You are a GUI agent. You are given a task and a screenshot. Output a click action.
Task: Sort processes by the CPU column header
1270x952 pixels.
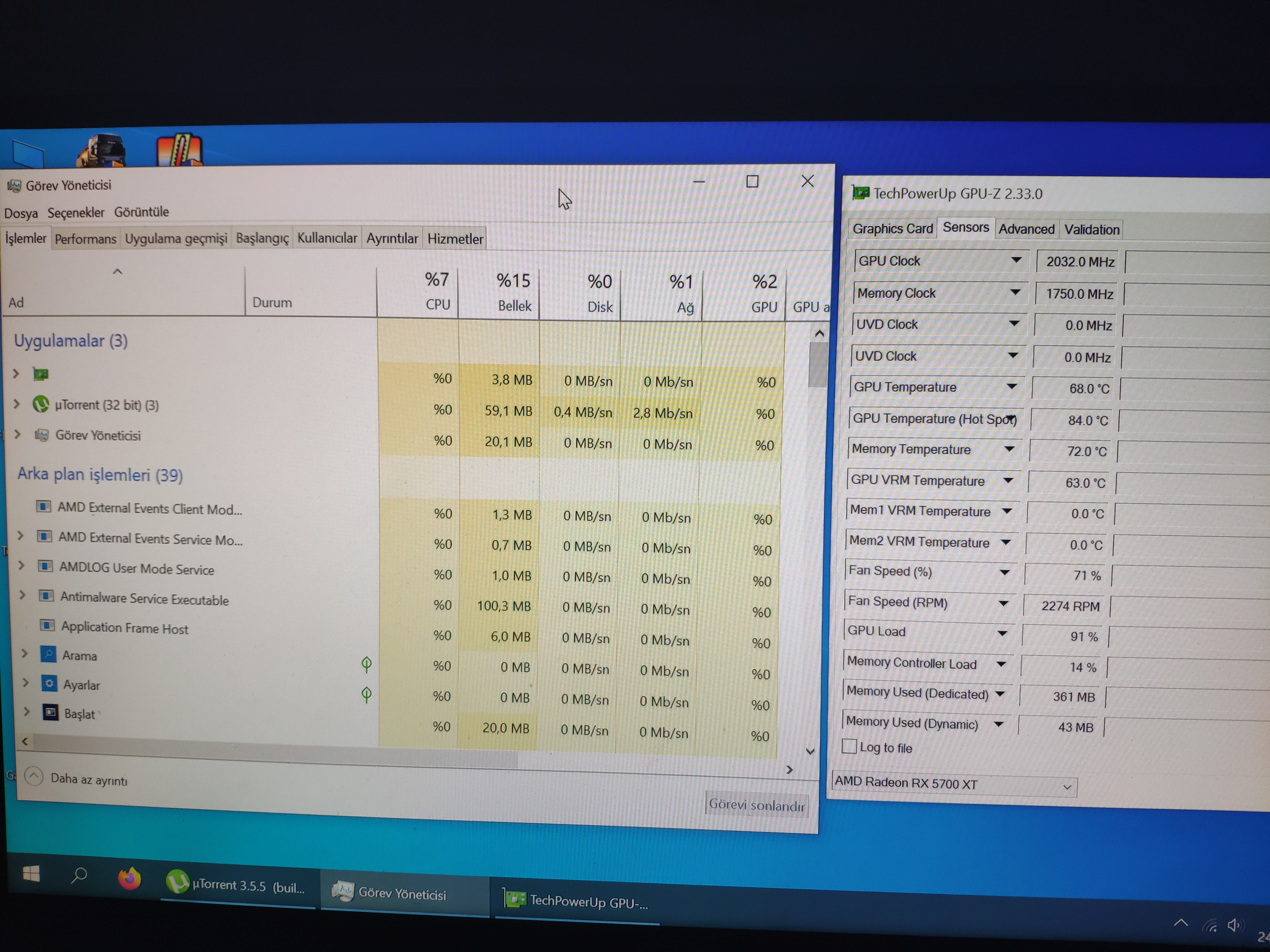click(x=418, y=292)
